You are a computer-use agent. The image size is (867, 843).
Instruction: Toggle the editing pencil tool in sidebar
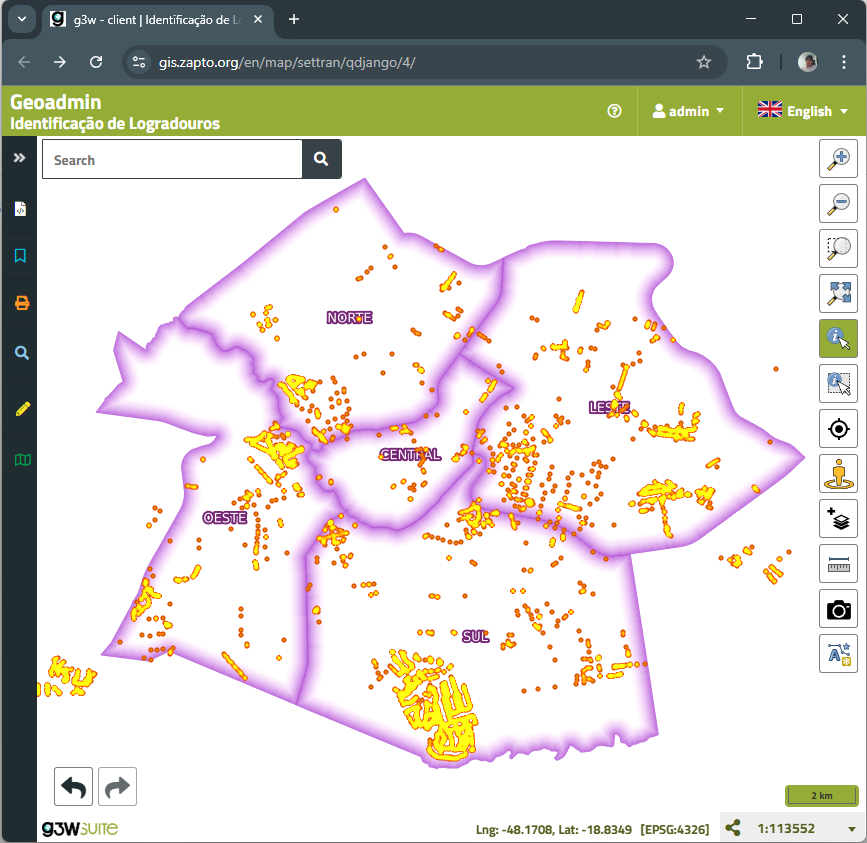(21, 408)
